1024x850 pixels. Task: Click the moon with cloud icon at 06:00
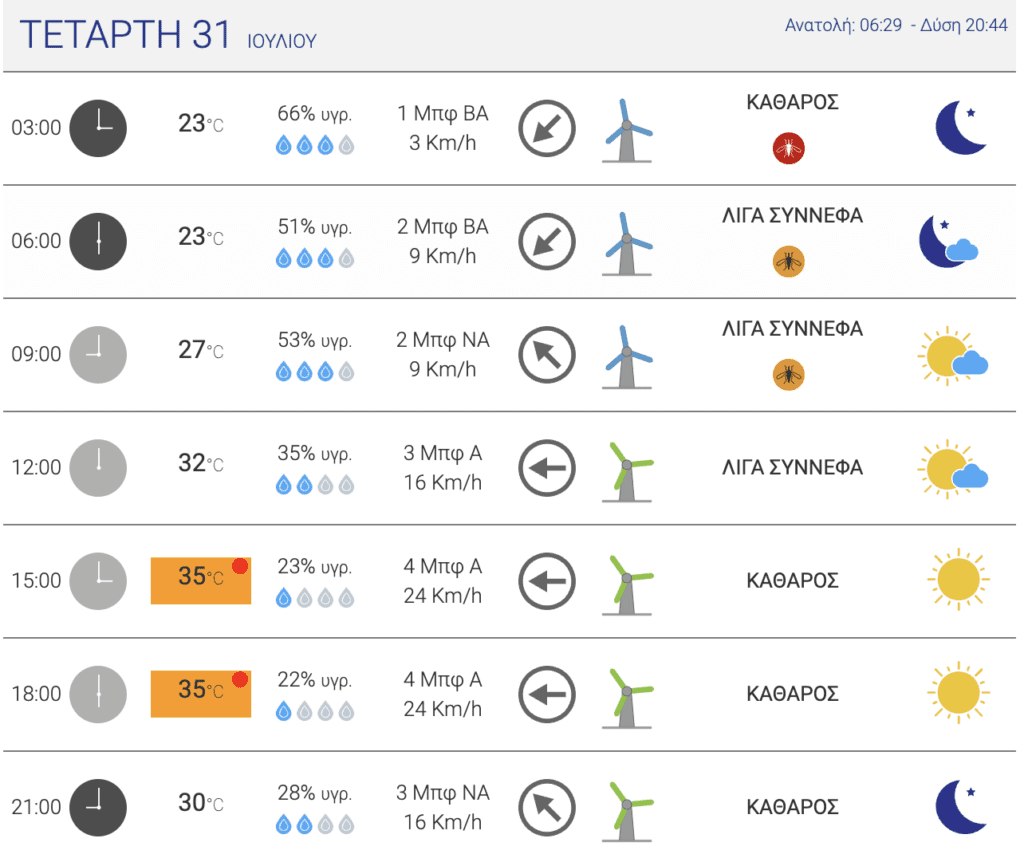pyautogui.click(x=948, y=241)
